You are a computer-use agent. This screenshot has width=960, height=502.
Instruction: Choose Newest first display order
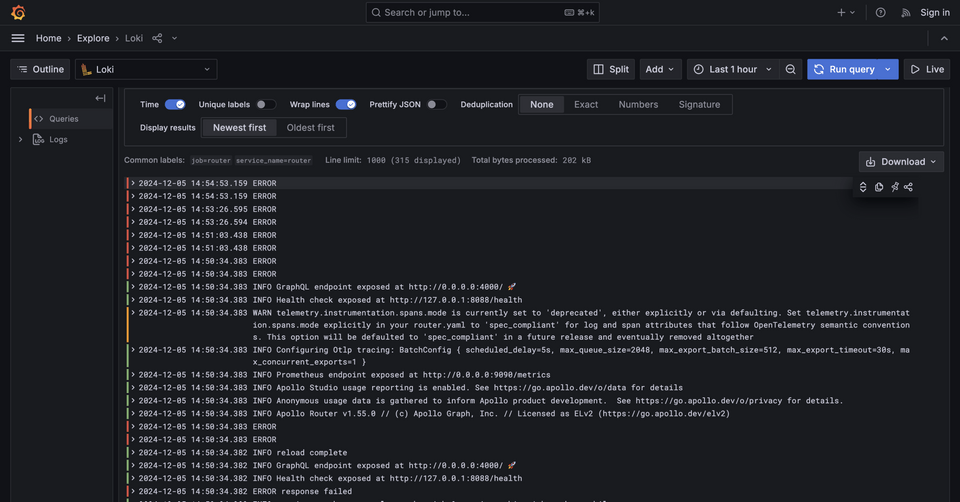[x=239, y=127]
